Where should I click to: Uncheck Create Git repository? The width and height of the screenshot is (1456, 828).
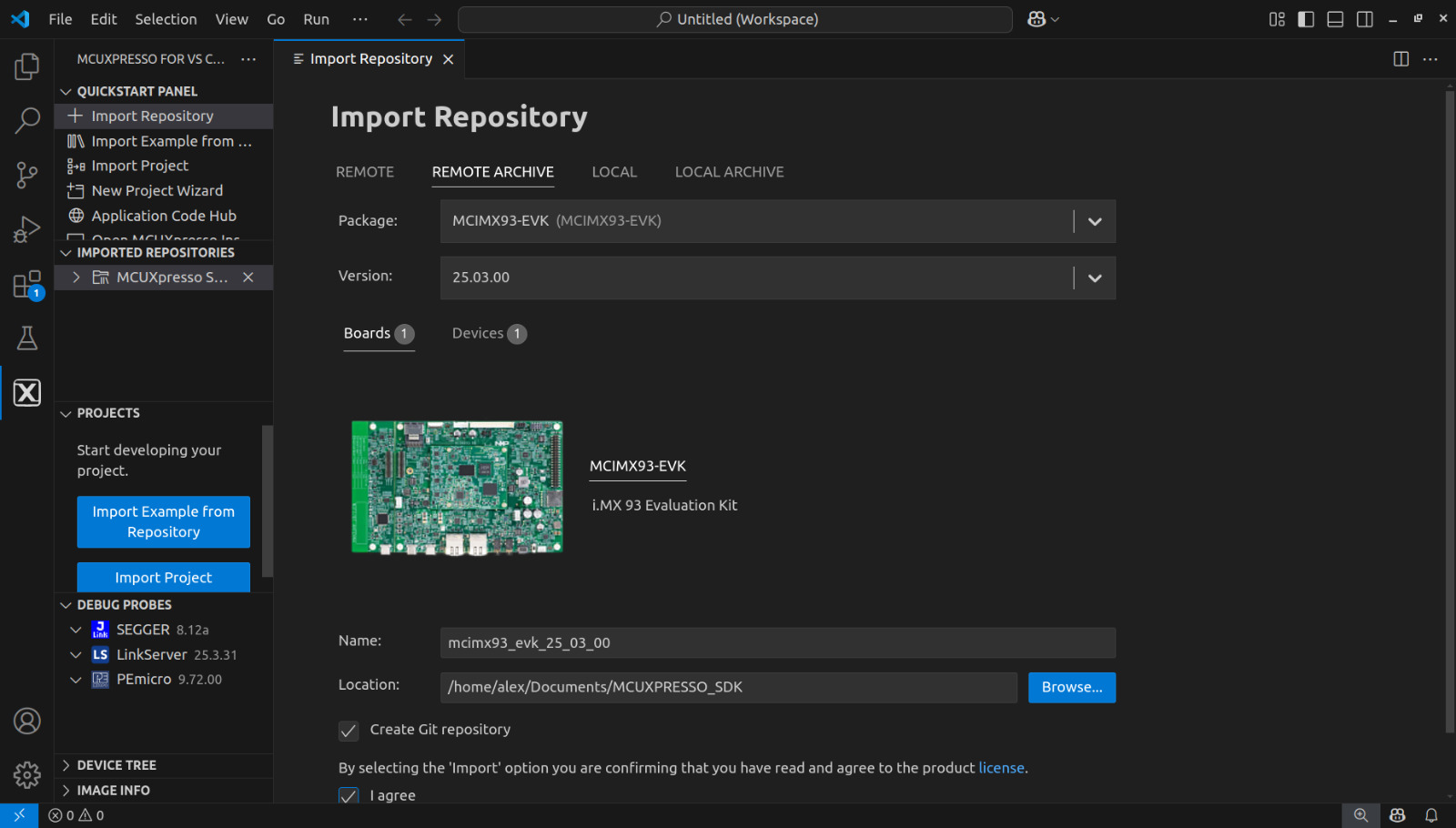tap(349, 731)
